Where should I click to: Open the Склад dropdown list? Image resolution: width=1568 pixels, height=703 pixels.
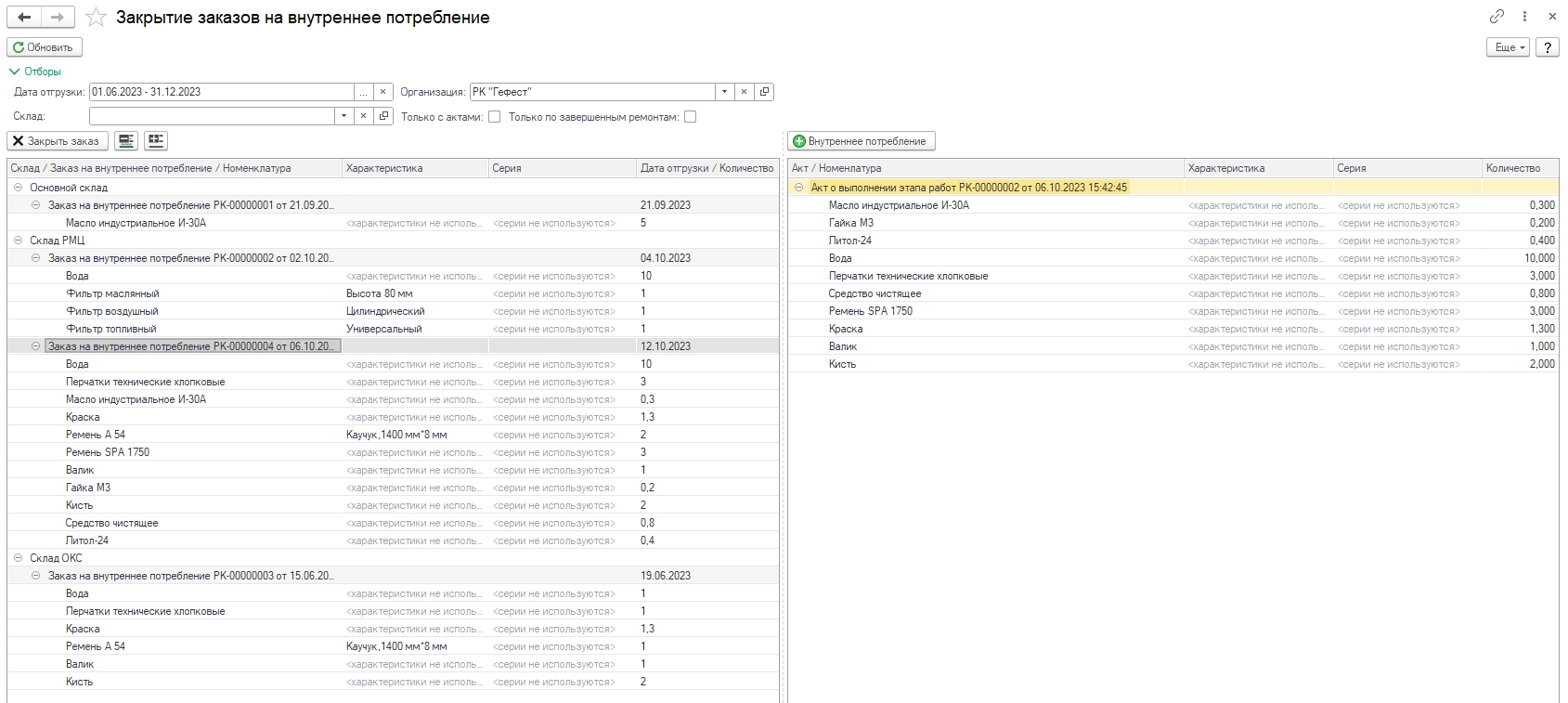click(343, 116)
